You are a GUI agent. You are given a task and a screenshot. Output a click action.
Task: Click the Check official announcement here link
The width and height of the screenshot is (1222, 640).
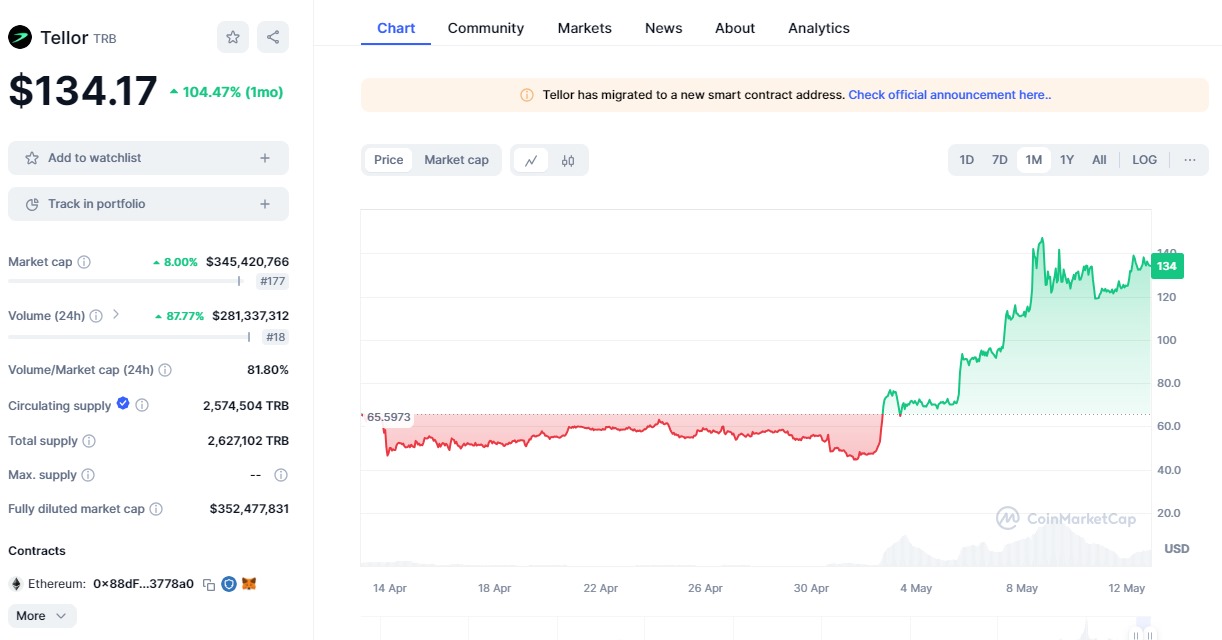coord(949,95)
